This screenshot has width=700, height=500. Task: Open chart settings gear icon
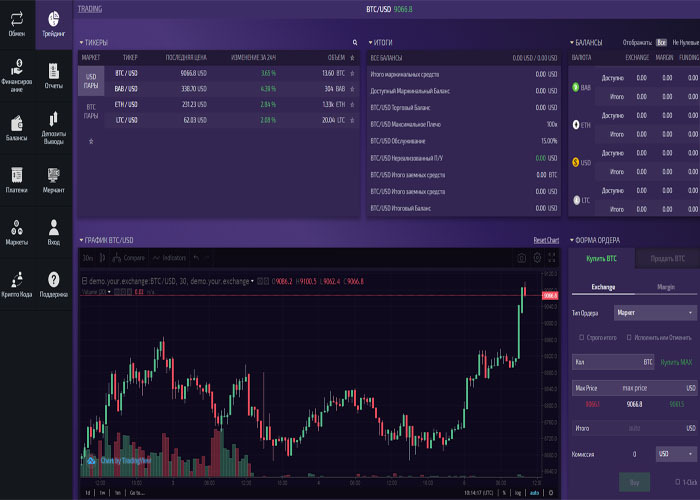(x=537, y=258)
